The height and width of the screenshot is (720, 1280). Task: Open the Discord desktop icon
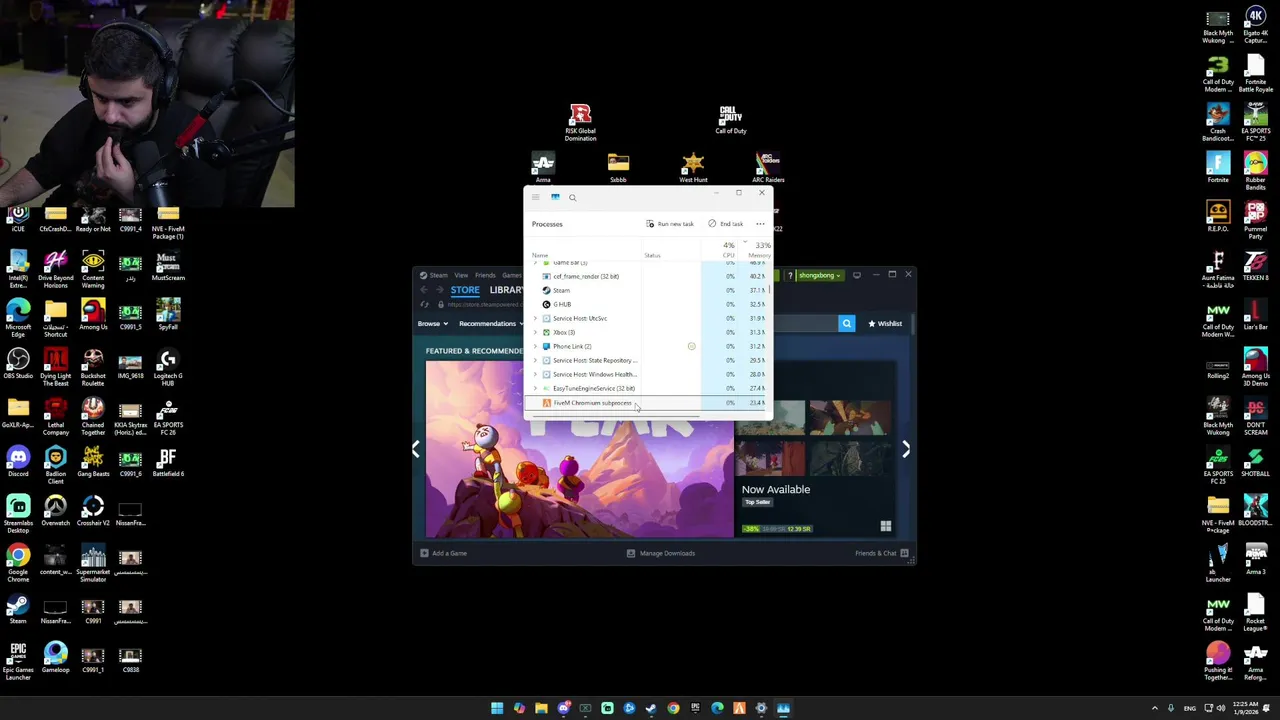tap(18, 462)
